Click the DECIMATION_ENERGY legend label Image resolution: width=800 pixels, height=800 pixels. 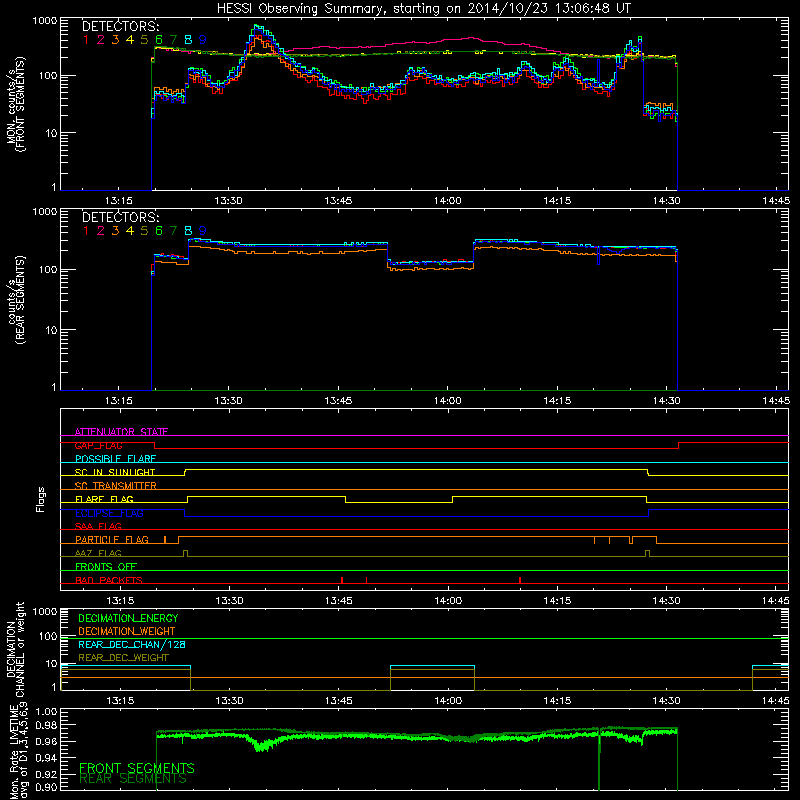(128, 618)
